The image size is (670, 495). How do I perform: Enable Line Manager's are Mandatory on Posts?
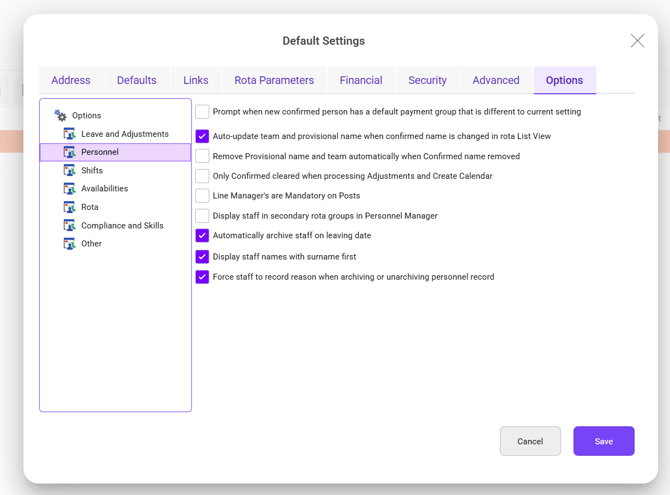(202, 196)
